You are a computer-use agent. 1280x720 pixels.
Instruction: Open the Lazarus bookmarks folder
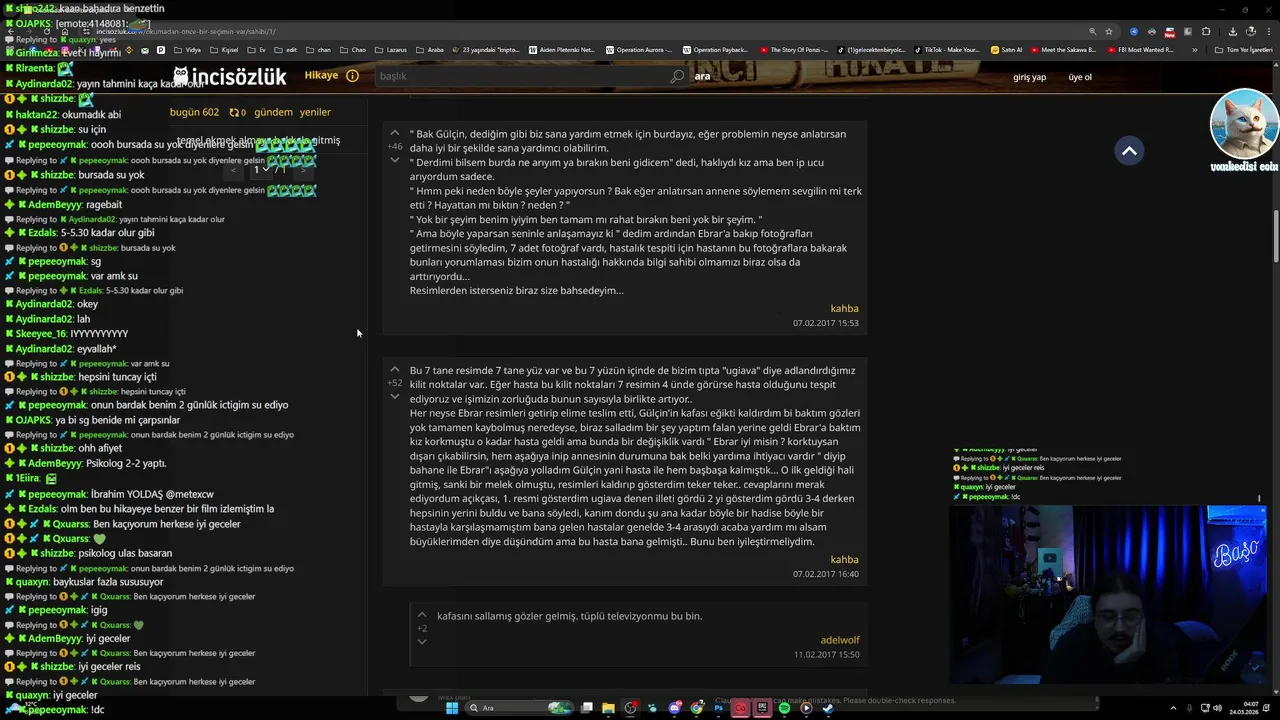click(391, 50)
